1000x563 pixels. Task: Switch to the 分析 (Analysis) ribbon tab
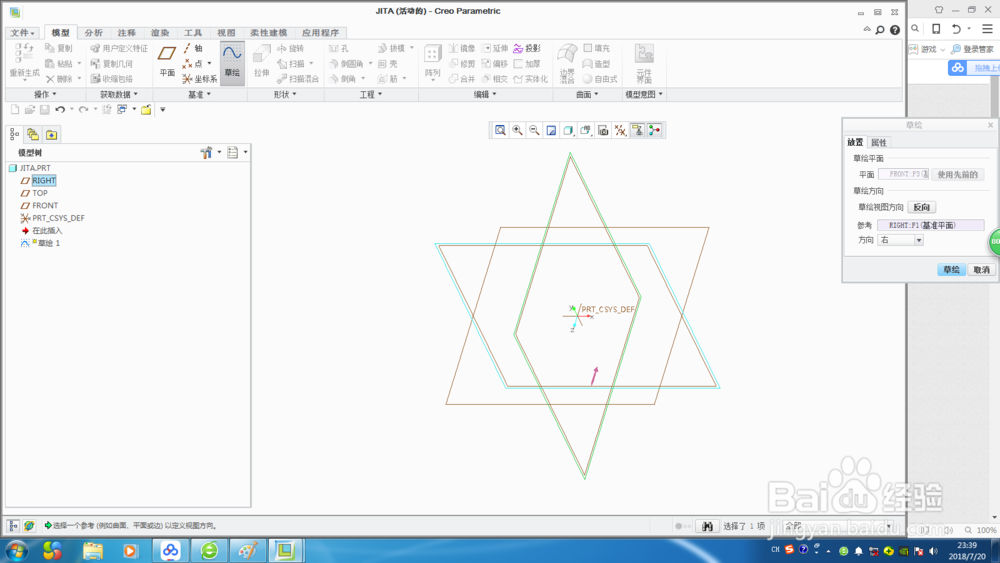[93, 33]
